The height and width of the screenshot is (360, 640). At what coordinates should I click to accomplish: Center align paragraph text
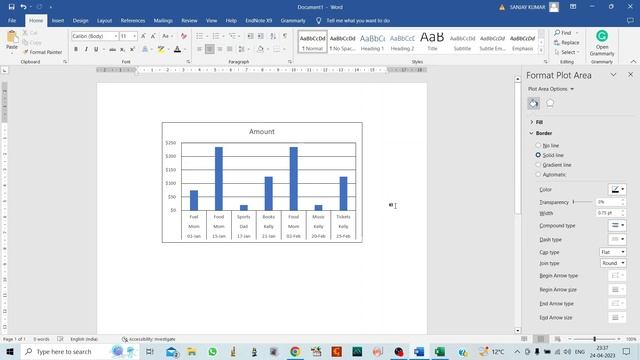pos(209,49)
